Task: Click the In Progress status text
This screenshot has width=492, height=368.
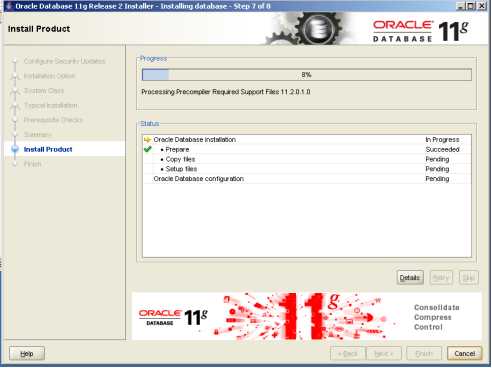Action: [442, 140]
